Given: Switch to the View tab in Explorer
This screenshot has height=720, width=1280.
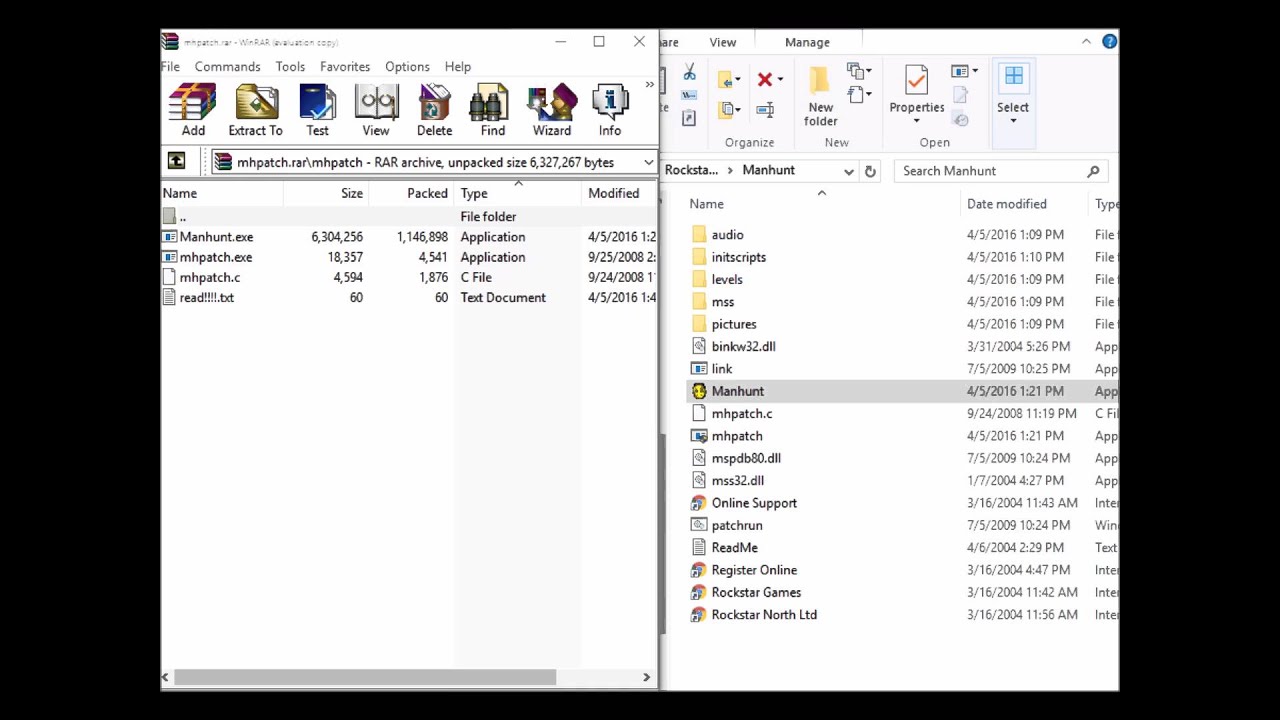Looking at the screenshot, I should (723, 42).
